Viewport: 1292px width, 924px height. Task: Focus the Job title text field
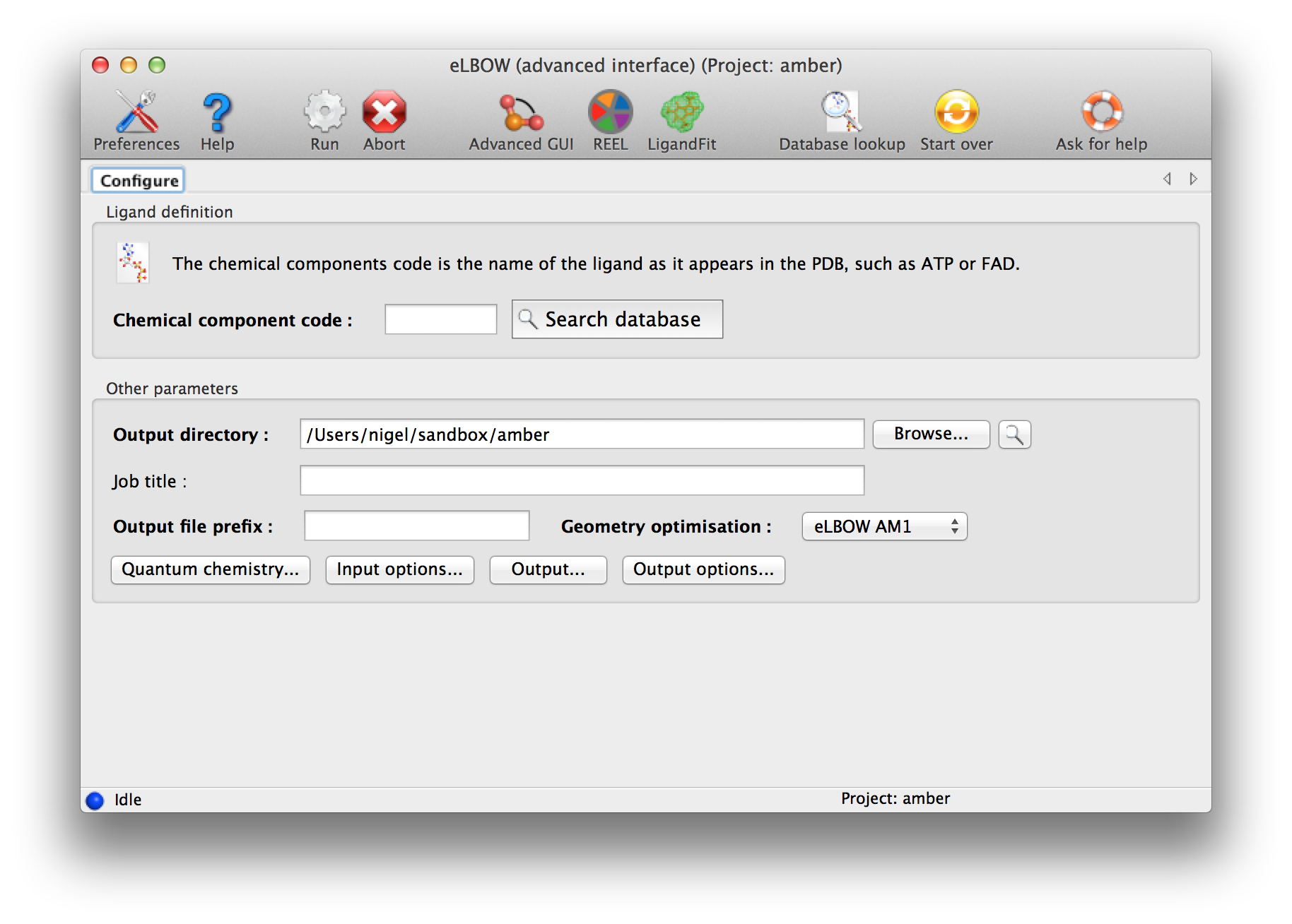582,480
